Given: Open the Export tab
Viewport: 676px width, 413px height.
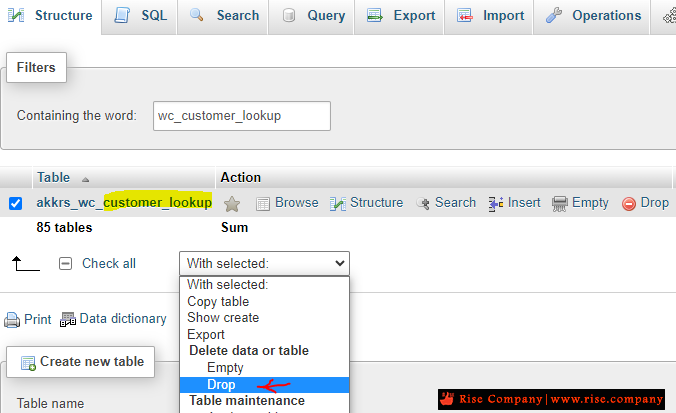Looking at the screenshot, I should tap(399, 16).
